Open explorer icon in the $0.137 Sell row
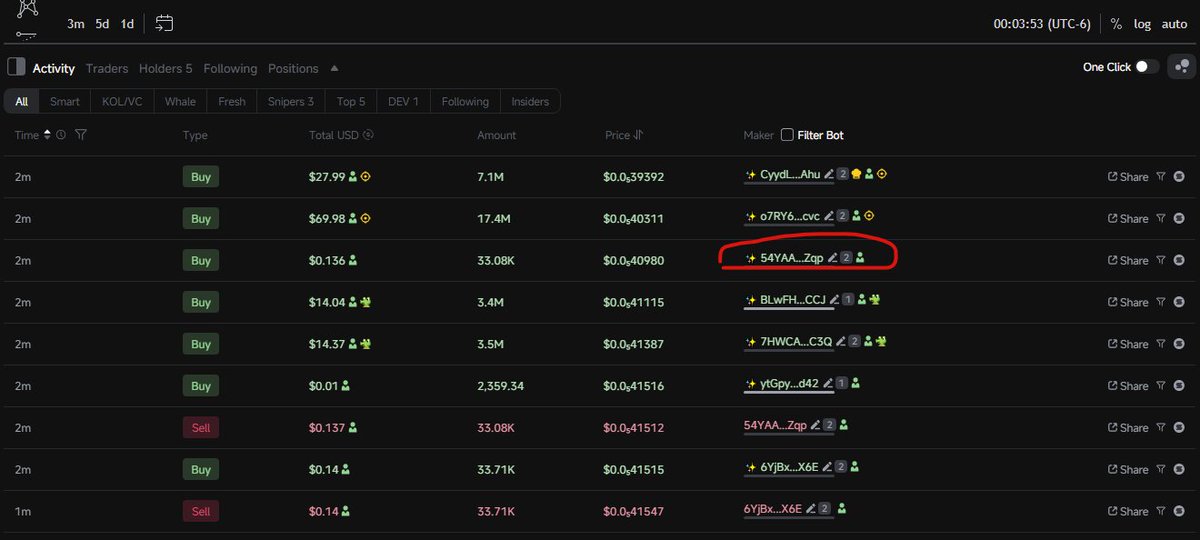Image resolution: width=1200 pixels, height=540 pixels. tap(1179, 428)
